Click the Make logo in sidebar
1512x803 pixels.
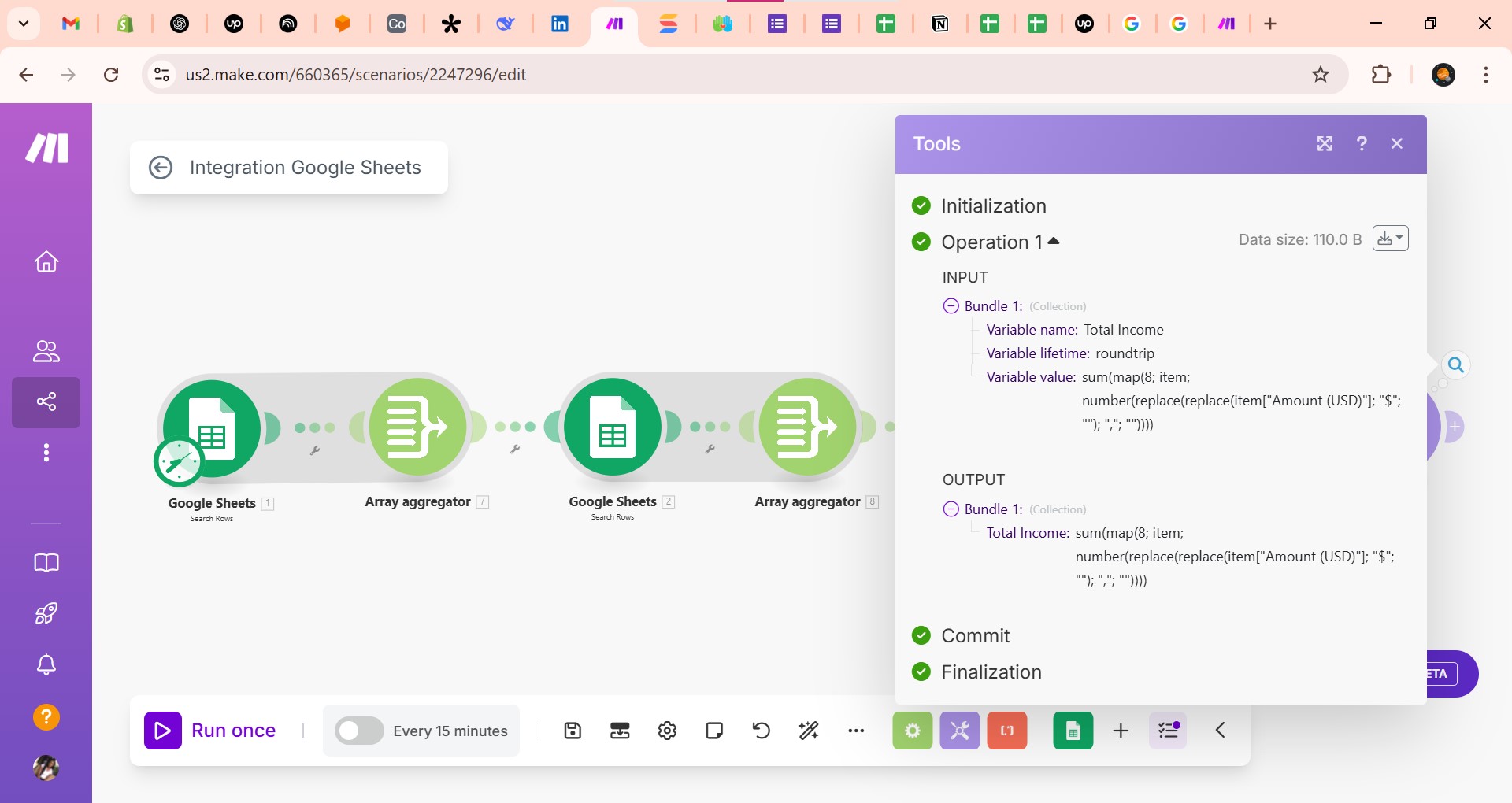click(x=46, y=148)
